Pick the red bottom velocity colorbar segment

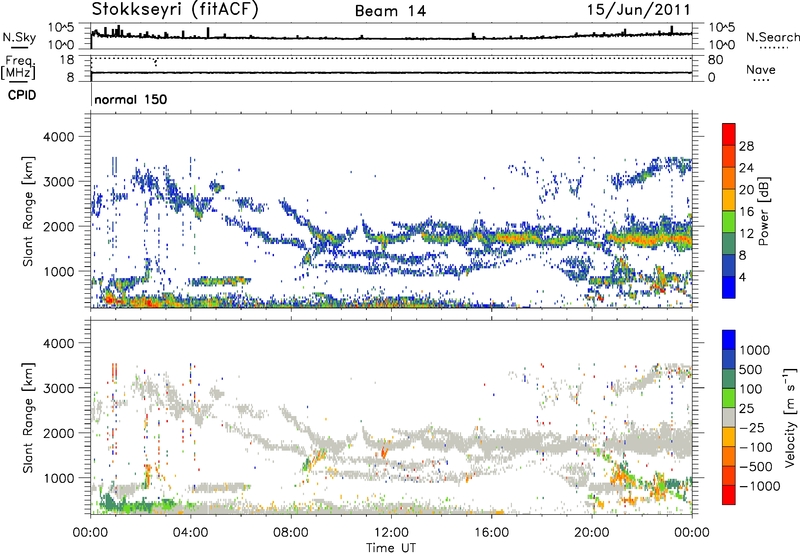[x=729, y=495]
